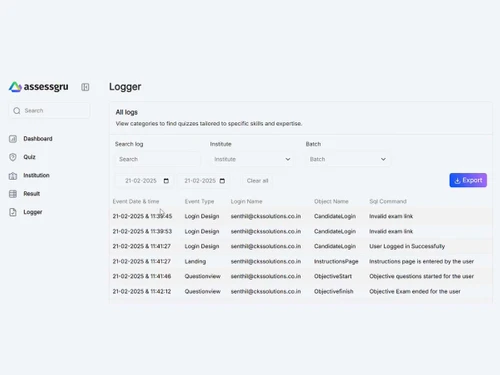This screenshot has height=375, width=500.
Task: Click the end date 21-02-2025 field
Action: tap(203, 181)
